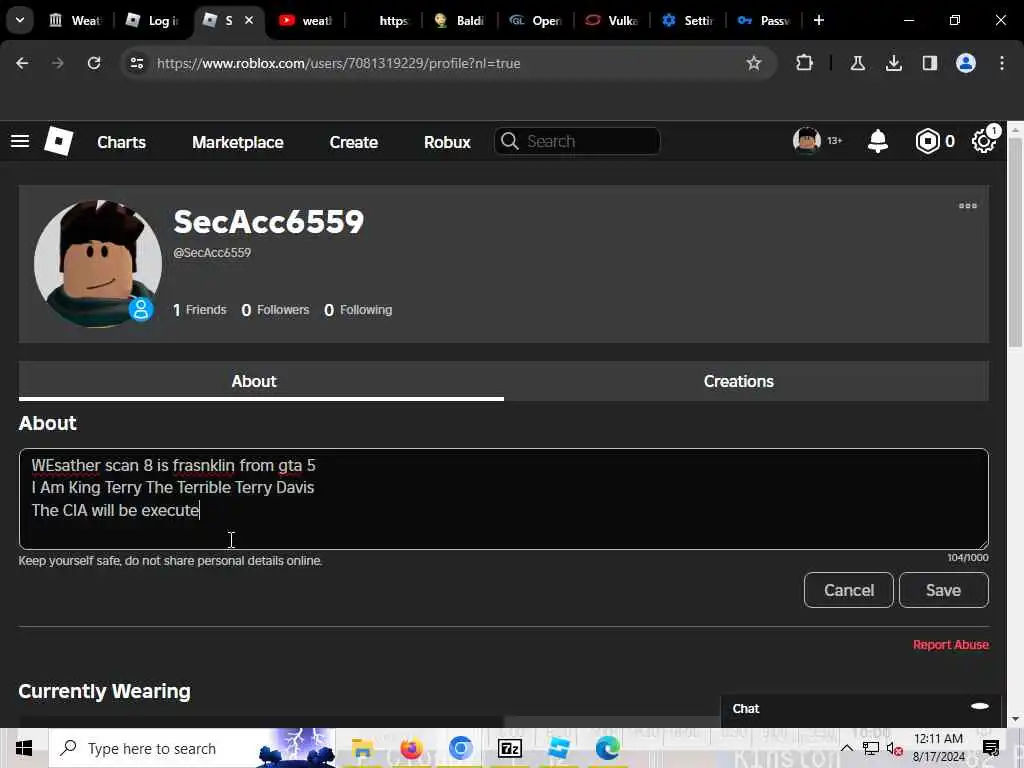Switch to the YouTube weat tab
The height and width of the screenshot is (768, 1024).
click(x=308, y=20)
